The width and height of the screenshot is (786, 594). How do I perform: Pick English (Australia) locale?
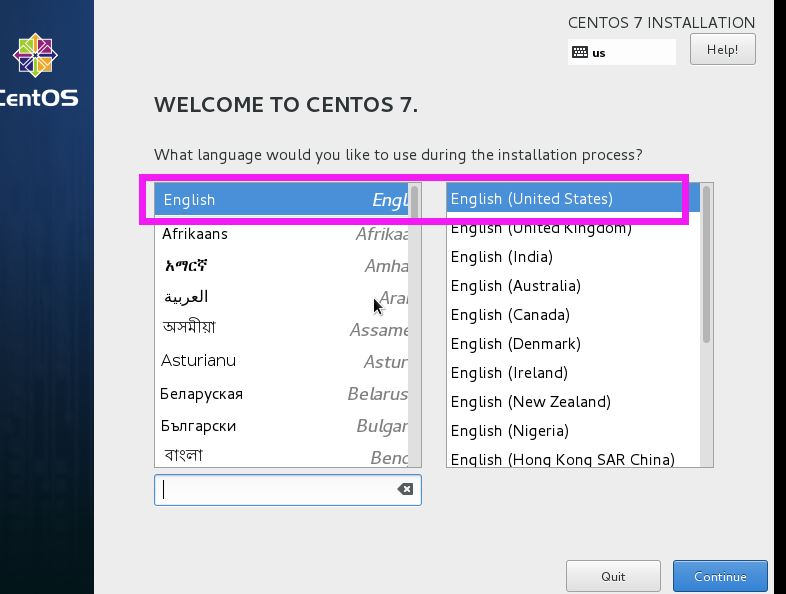tap(515, 286)
